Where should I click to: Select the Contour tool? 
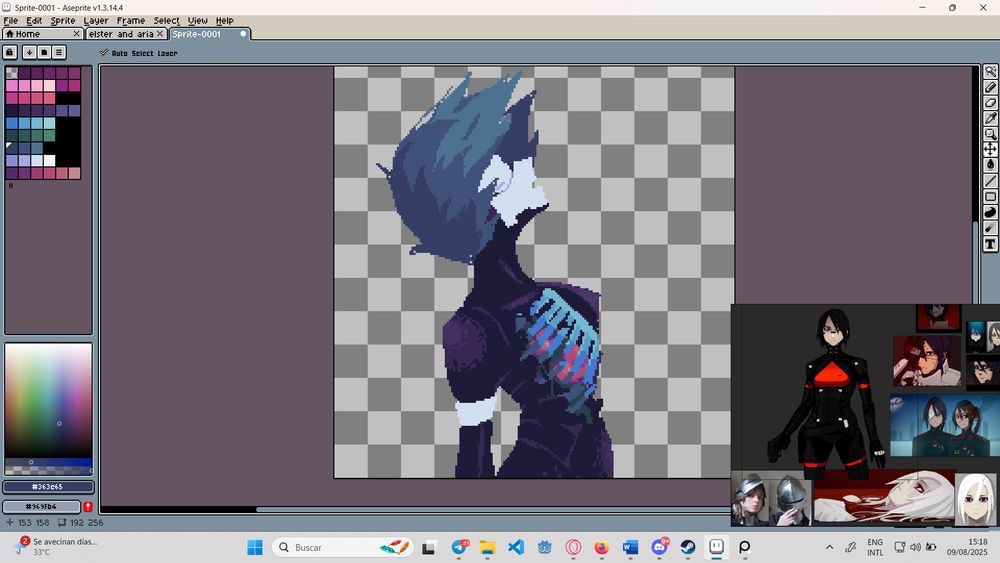click(990, 212)
